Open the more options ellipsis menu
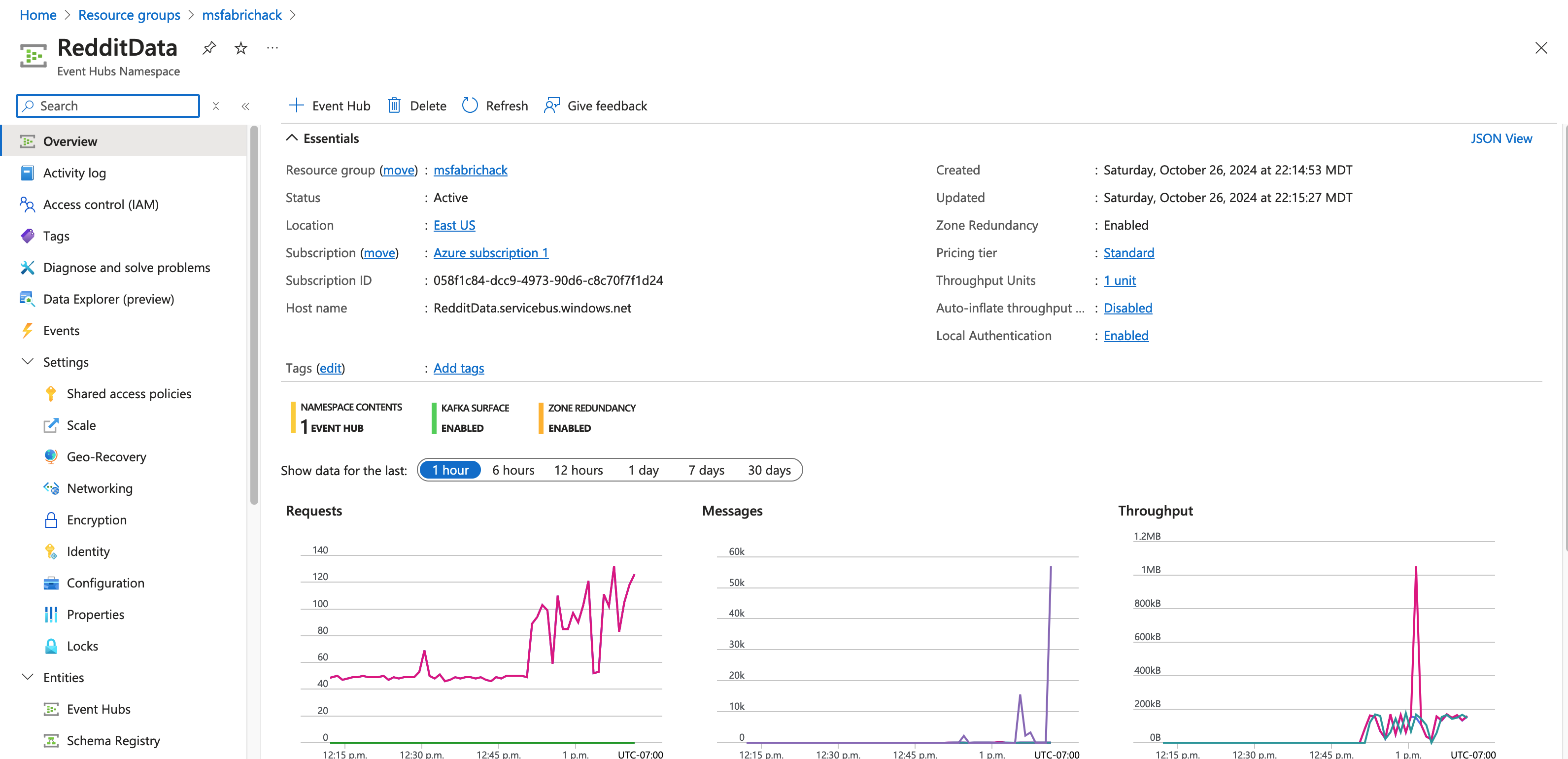1568x759 pixels. (x=272, y=47)
